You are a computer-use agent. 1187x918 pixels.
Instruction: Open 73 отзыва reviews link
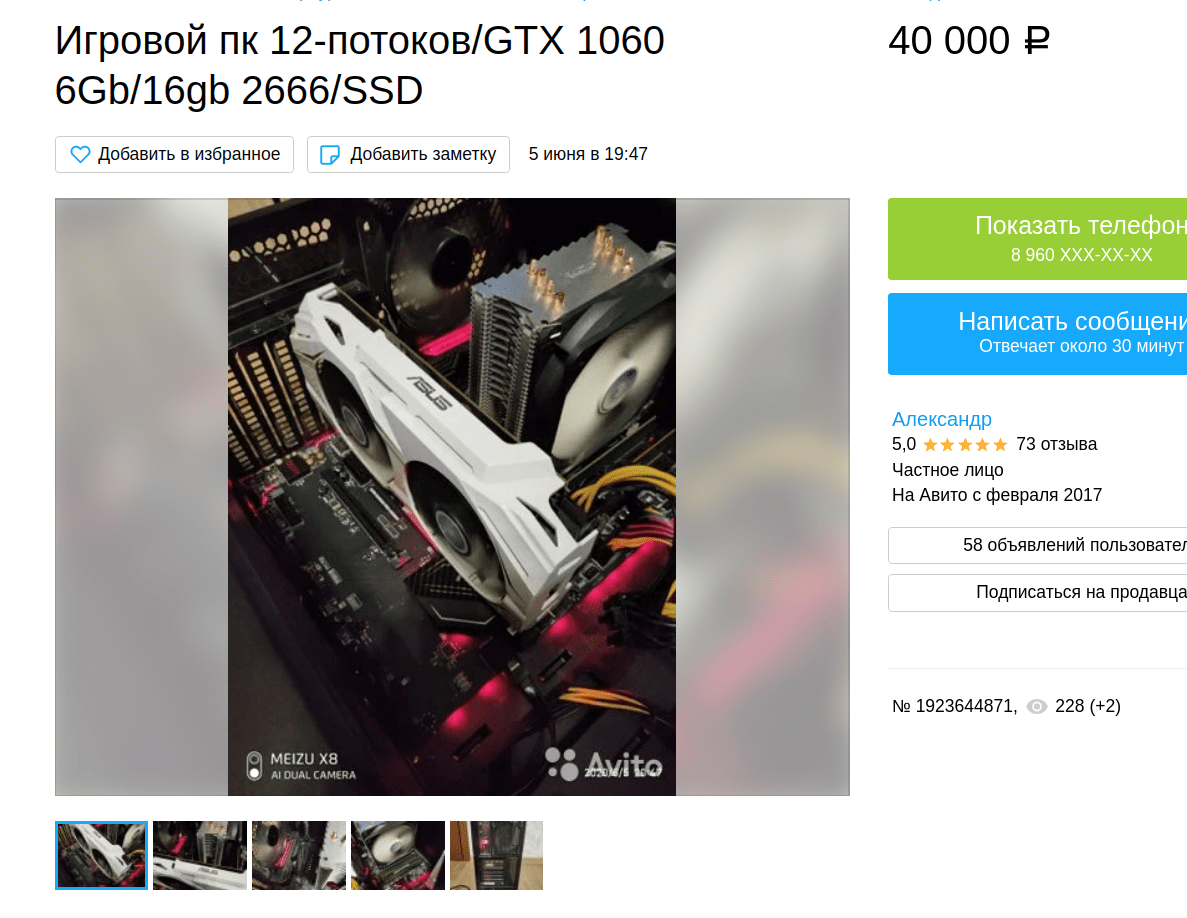[1056, 444]
